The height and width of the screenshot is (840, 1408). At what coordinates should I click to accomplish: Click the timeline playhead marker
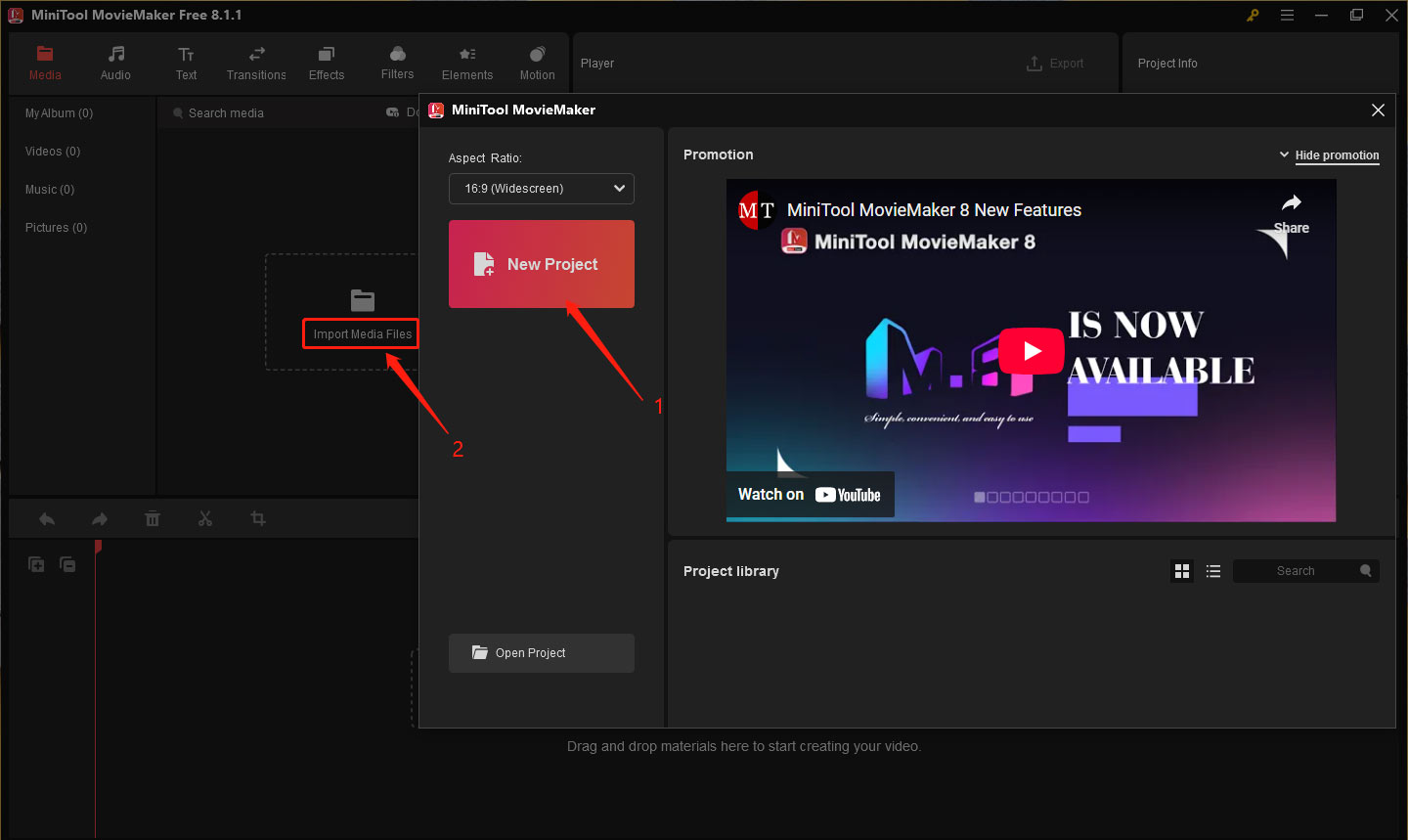[98, 547]
